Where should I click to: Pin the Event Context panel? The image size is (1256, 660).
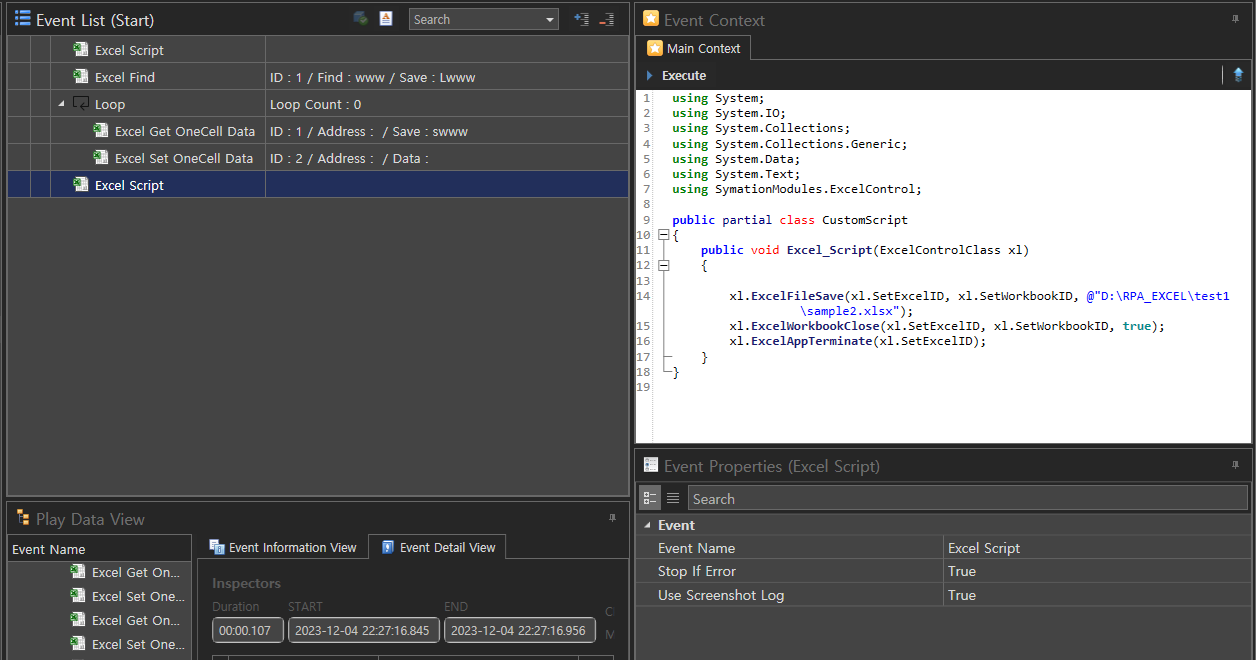click(1234, 19)
